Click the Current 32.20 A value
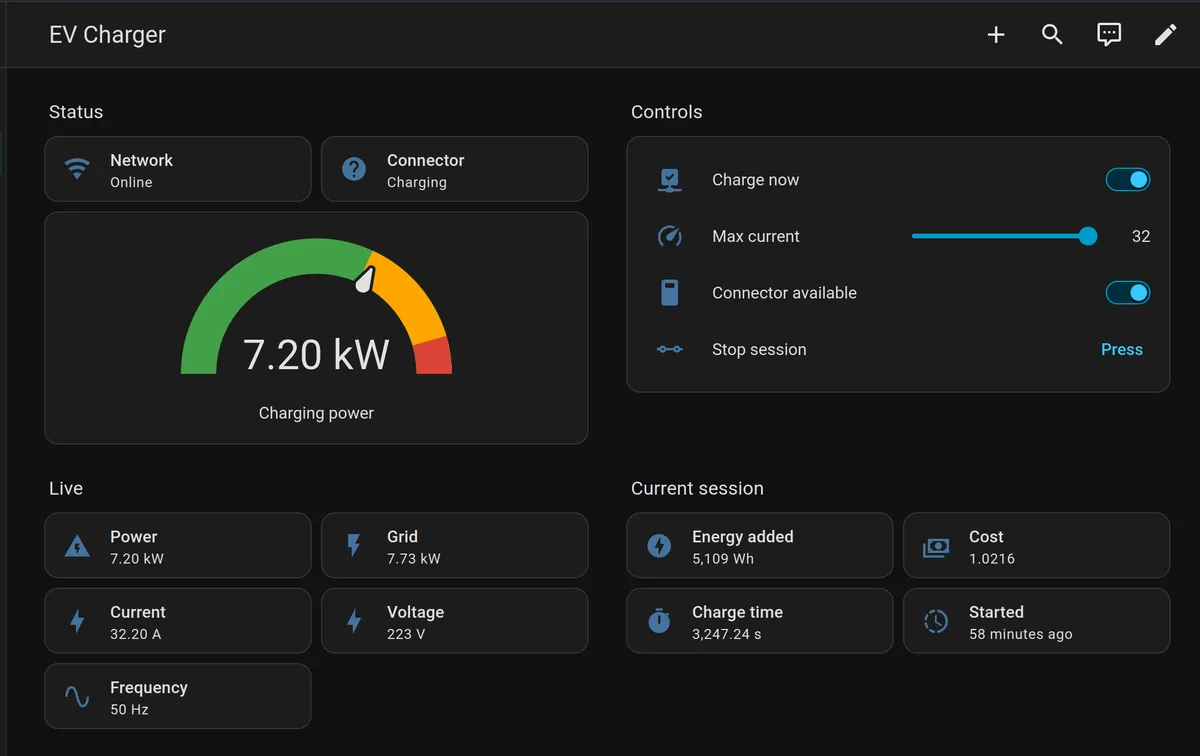Image resolution: width=1200 pixels, height=756 pixels. [x=135, y=634]
